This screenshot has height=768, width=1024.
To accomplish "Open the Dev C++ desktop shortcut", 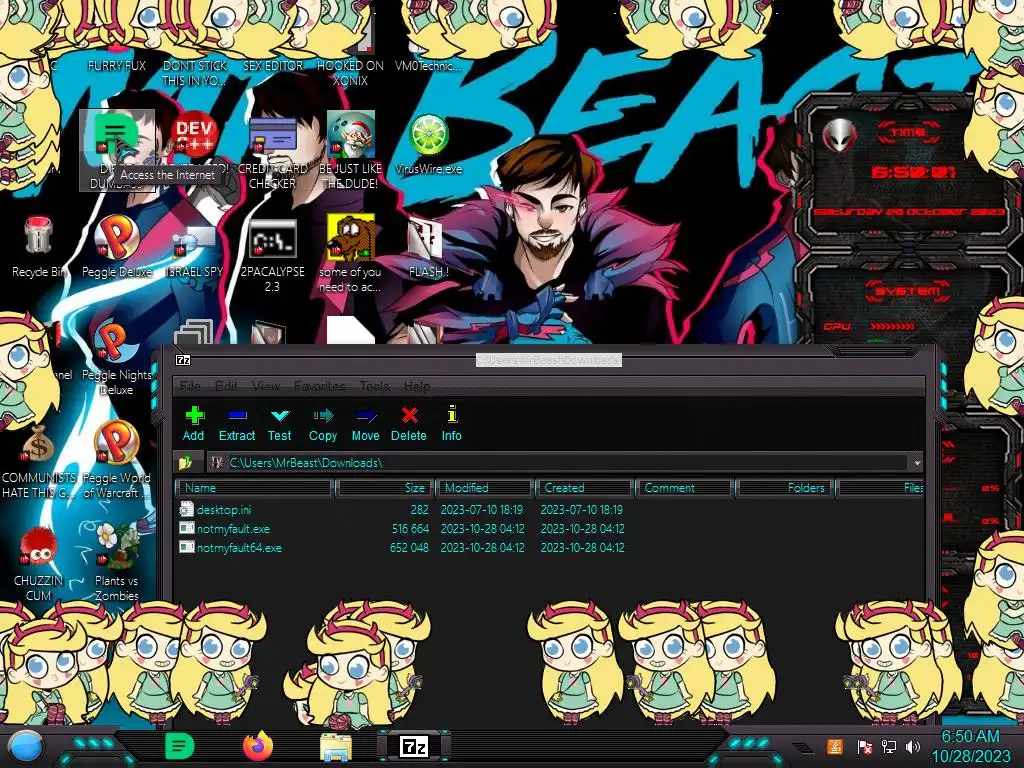I will coord(194,135).
